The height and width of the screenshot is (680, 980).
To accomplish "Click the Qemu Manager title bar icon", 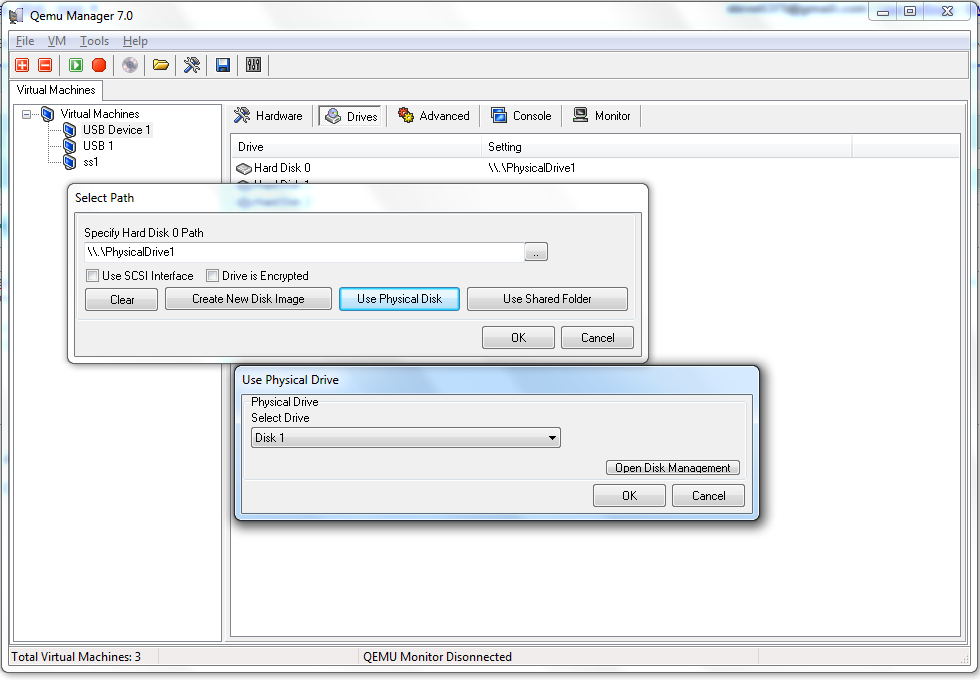I will point(16,16).
